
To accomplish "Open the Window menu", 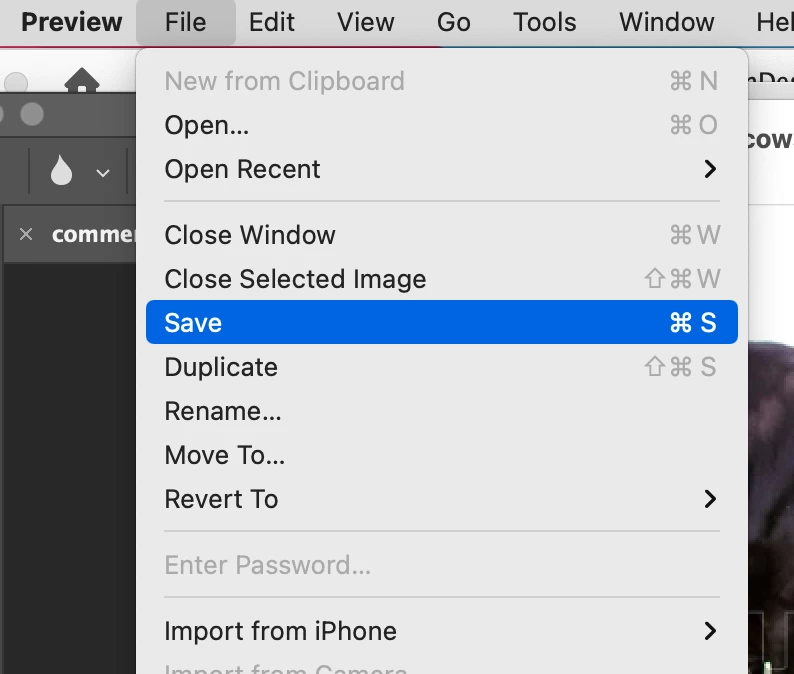I will coord(667,22).
